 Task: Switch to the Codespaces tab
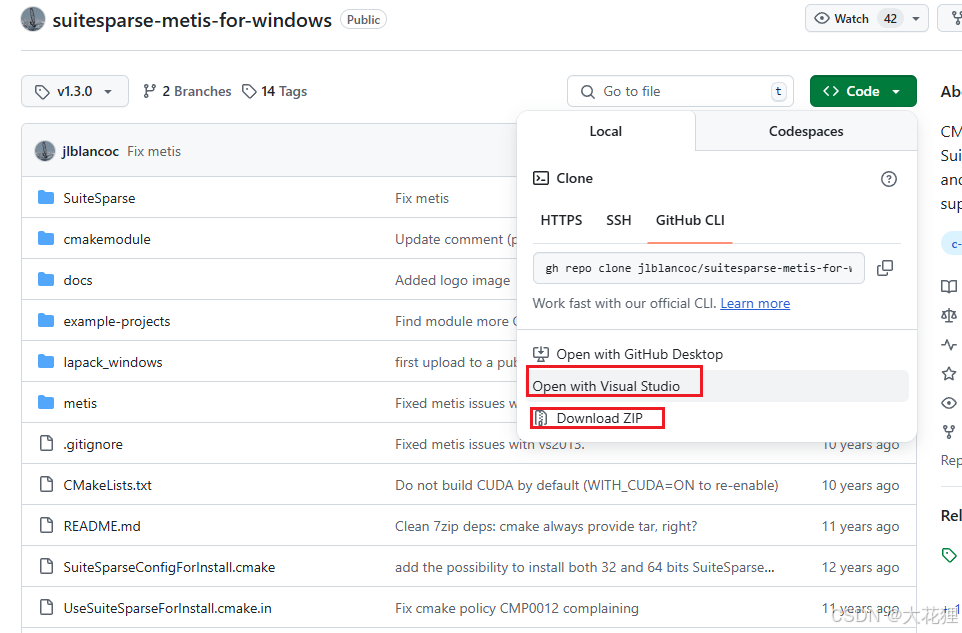[x=806, y=131]
